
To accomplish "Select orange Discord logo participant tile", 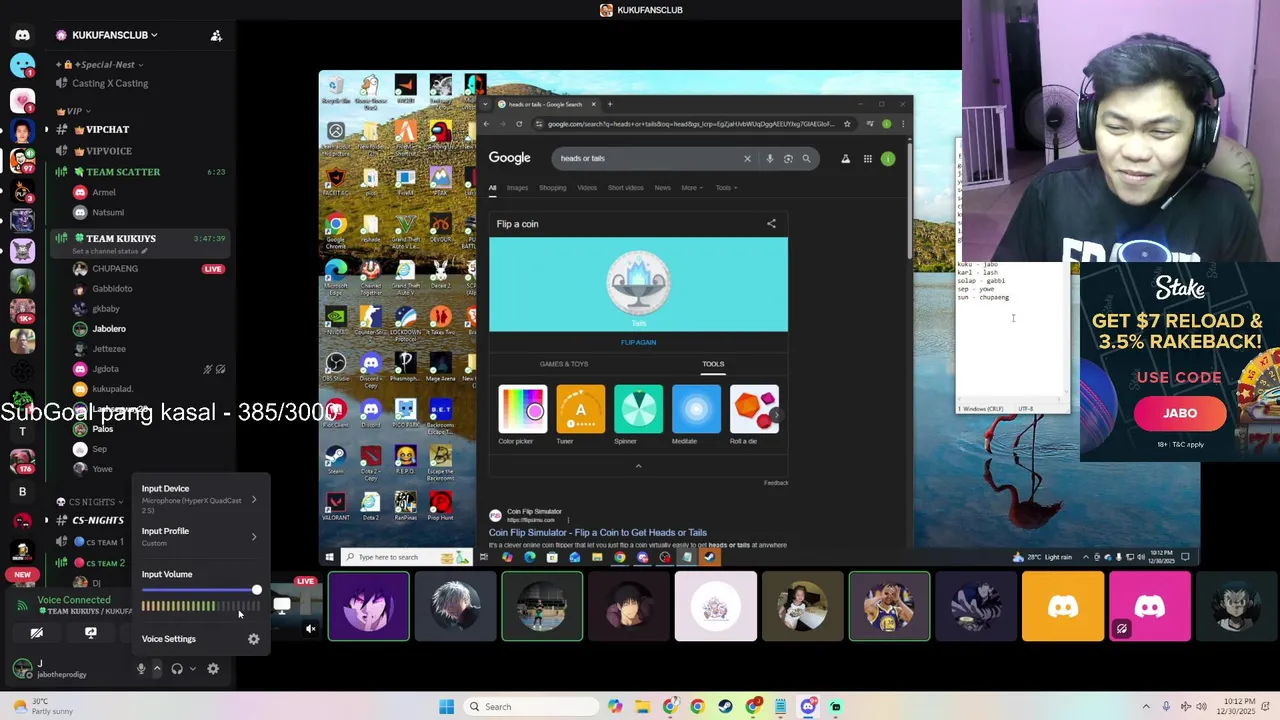I will (x=1063, y=606).
